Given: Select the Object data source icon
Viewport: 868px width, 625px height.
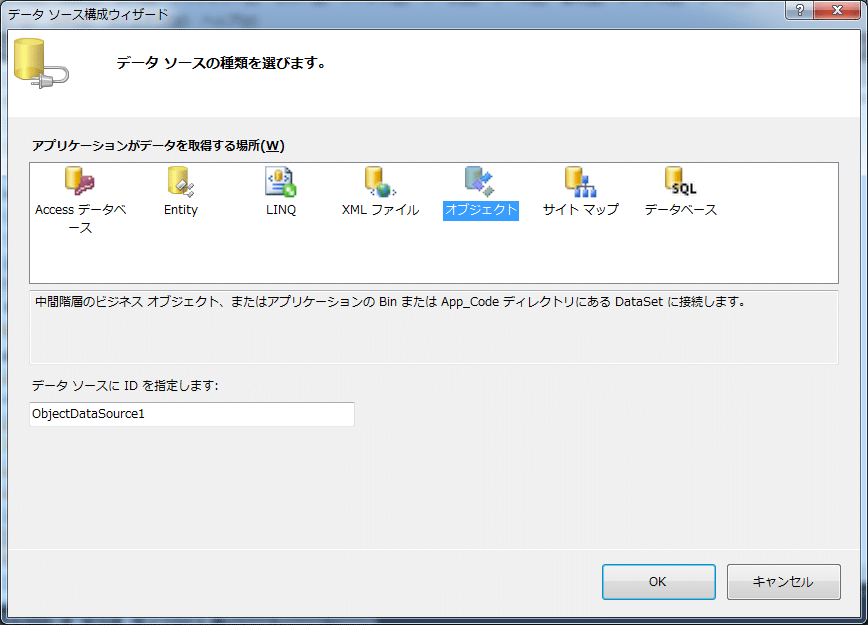Looking at the screenshot, I should (x=480, y=180).
